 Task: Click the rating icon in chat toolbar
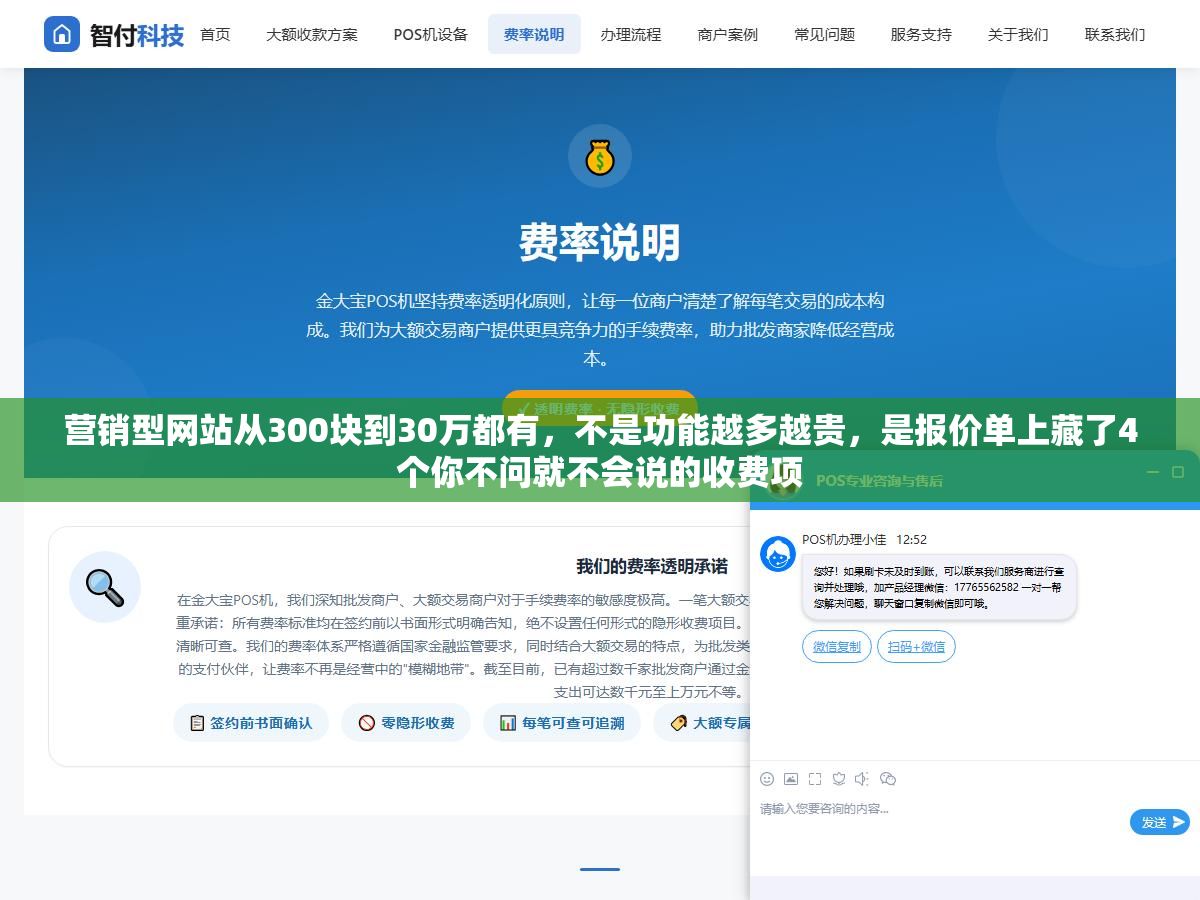tap(839, 778)
